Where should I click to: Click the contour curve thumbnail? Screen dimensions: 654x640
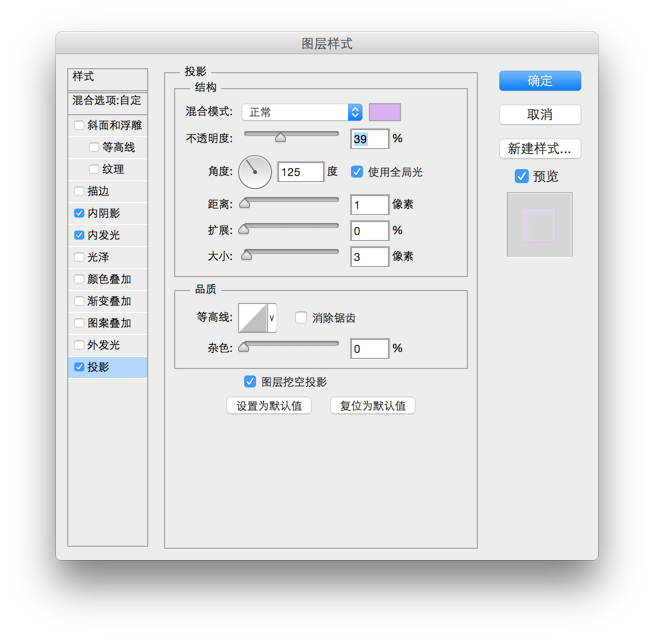point(253,318)
